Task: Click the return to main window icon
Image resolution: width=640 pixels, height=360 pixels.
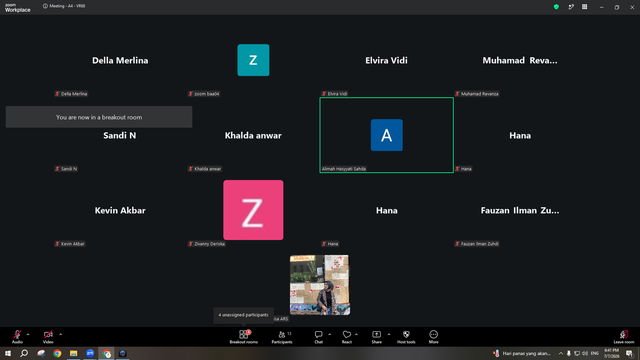Action: [571, 7]
